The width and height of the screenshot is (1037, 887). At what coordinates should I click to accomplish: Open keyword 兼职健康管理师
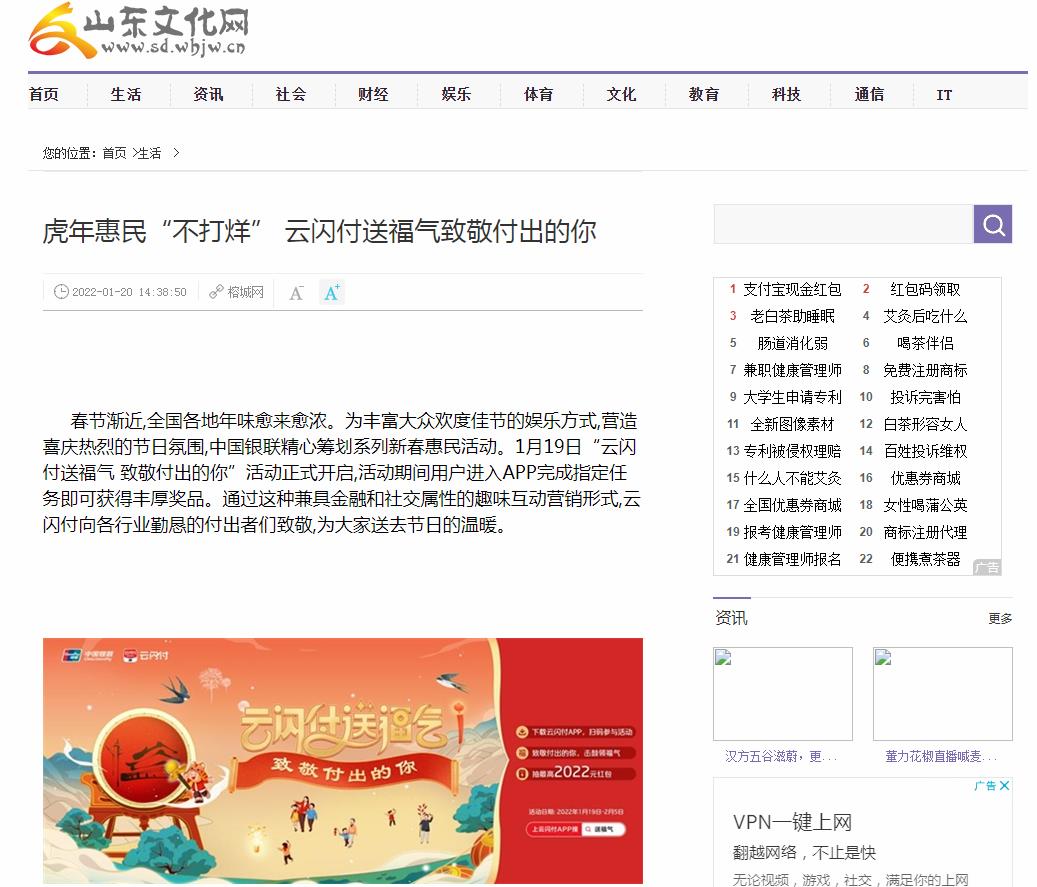(792, 370)
